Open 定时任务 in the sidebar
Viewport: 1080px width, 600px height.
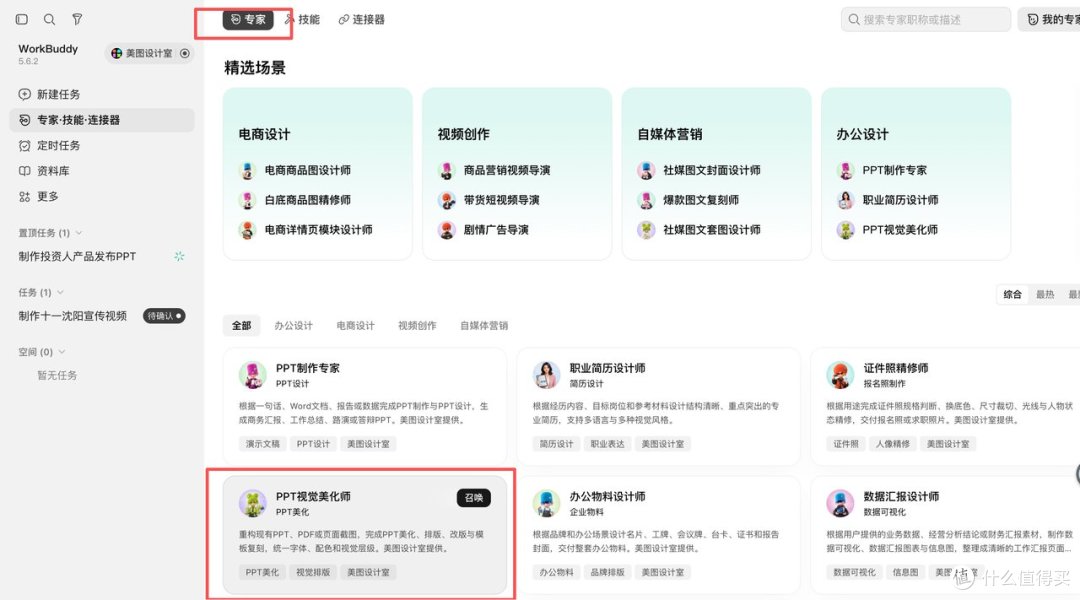[x=102, y=145]
